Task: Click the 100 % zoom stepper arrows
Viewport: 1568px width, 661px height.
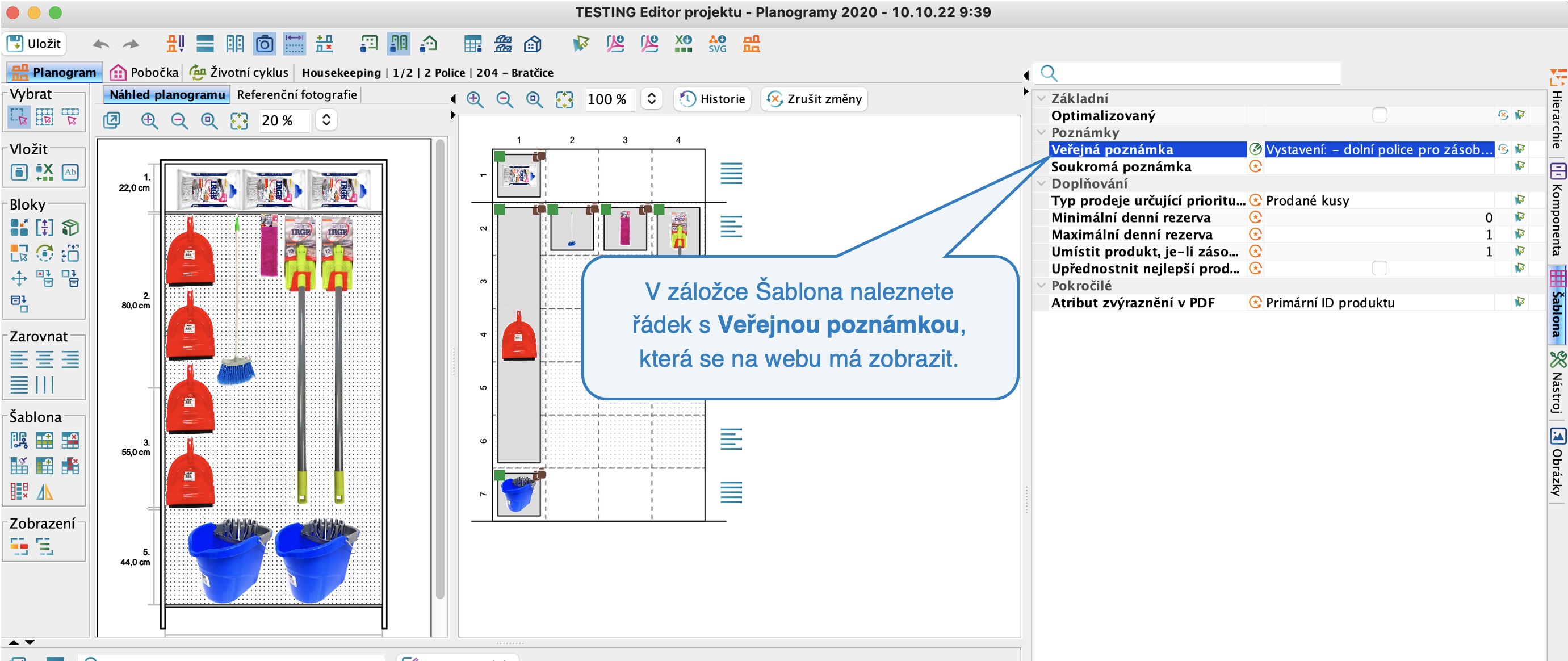Action: click(x=651, y=99)
